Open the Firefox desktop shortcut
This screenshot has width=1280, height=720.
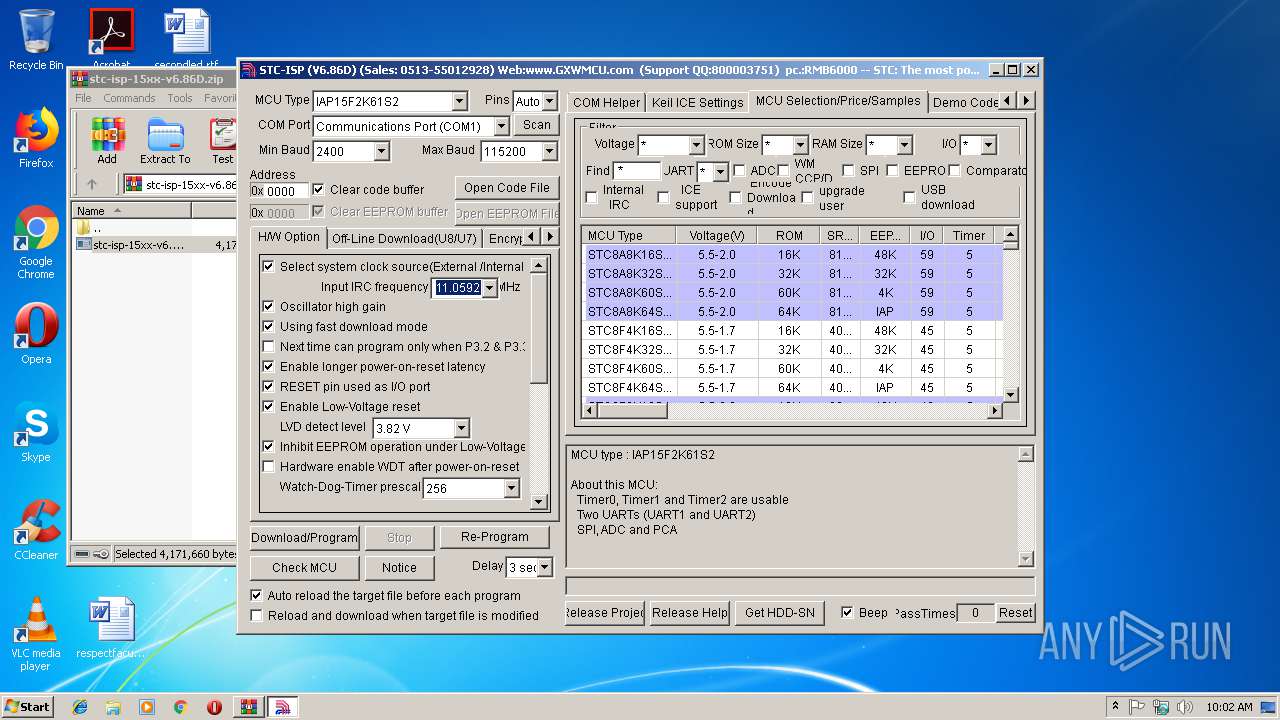click(x=36, y=138)
